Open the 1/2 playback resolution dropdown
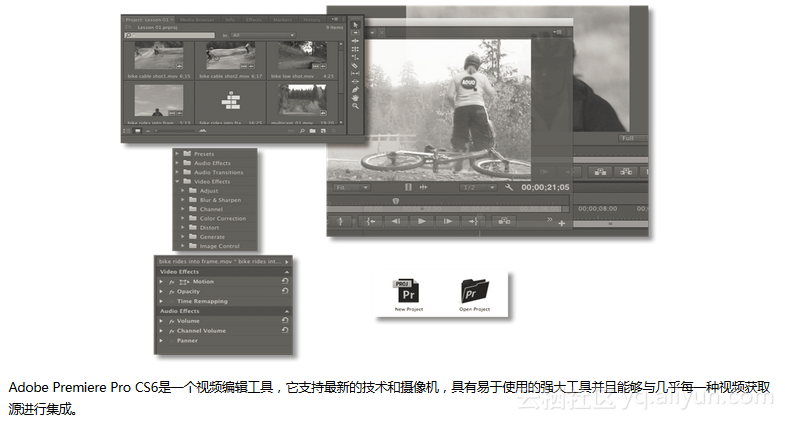The height and width of the screenshot is (421, 785). (478, 187)
